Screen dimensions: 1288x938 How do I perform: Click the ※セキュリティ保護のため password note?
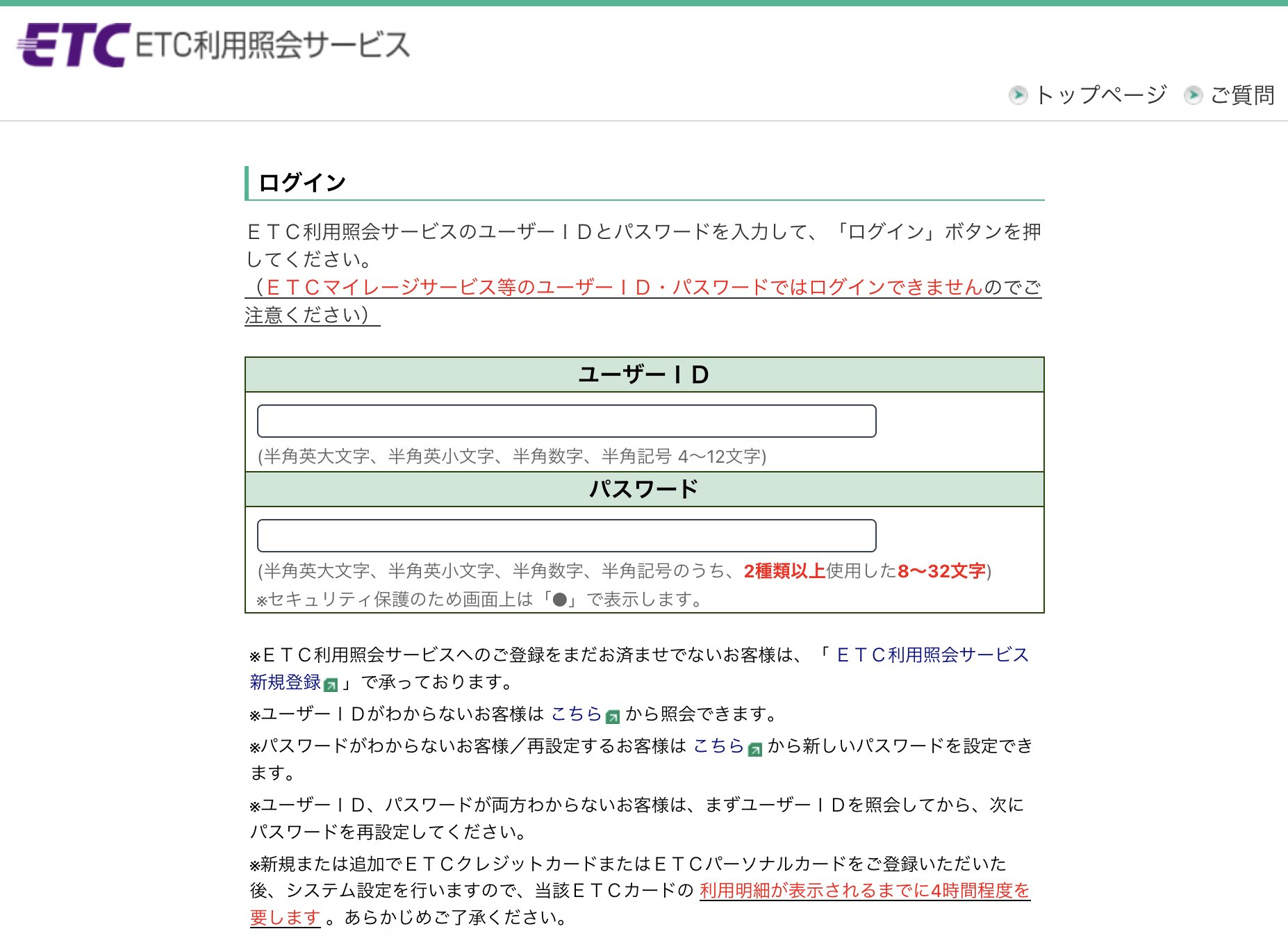tap(479, 599)
